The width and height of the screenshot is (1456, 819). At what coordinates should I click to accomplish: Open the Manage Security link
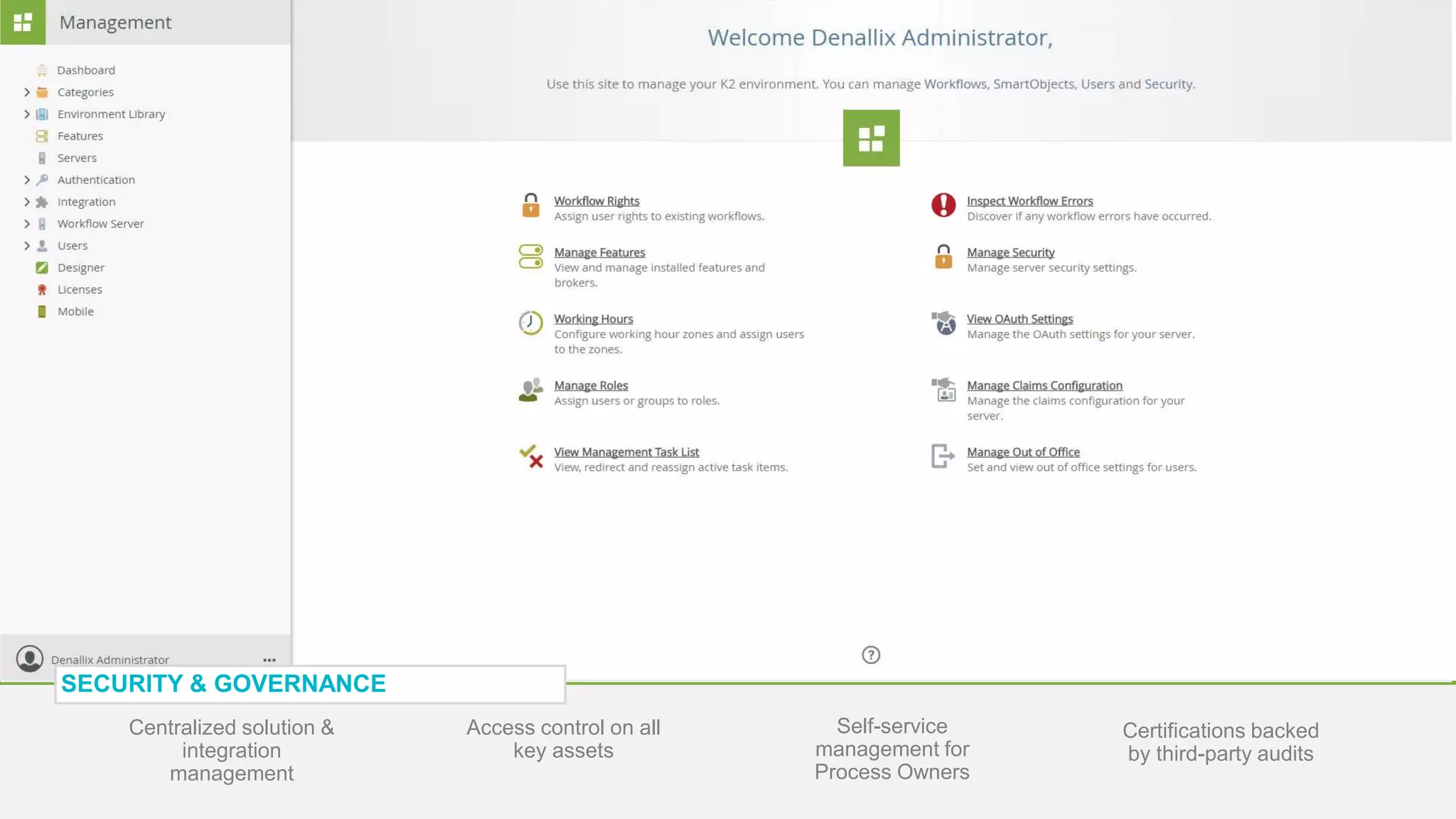(1010, 252)
